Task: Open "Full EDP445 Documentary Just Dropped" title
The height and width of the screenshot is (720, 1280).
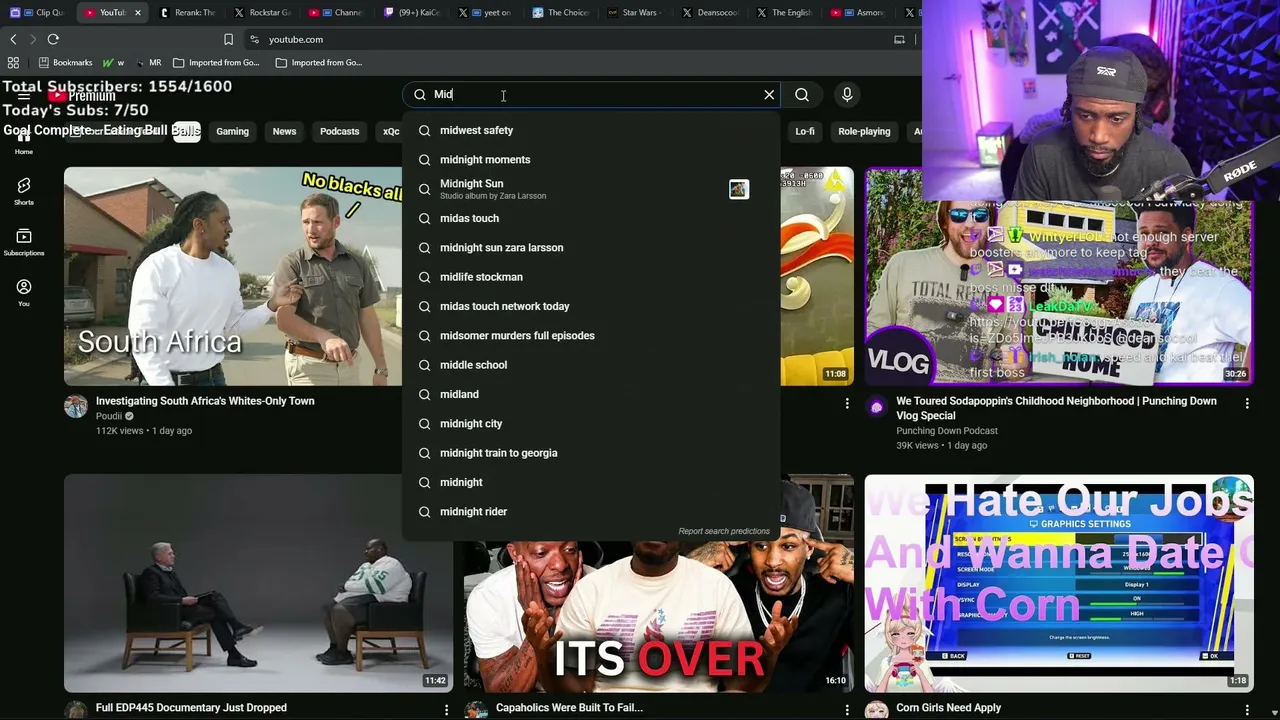Action: 191,708
